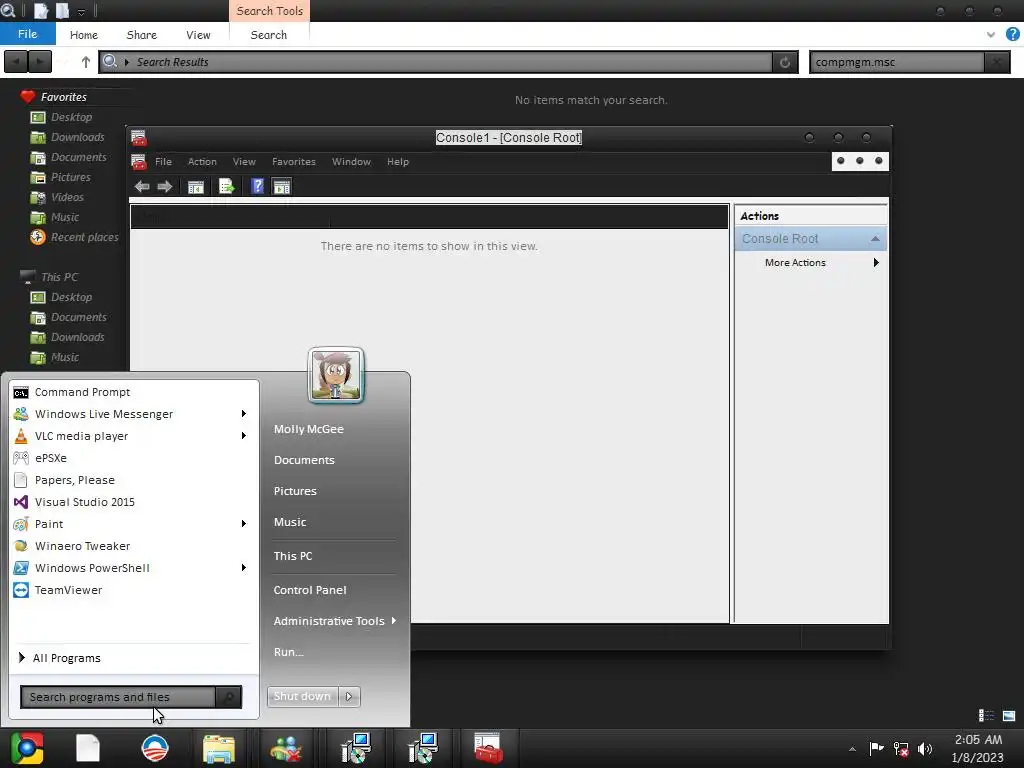Click the Winaero Tweaker icon
Image resolution: width=1024 pixels, height=768 pixels.
pos(21,545)
